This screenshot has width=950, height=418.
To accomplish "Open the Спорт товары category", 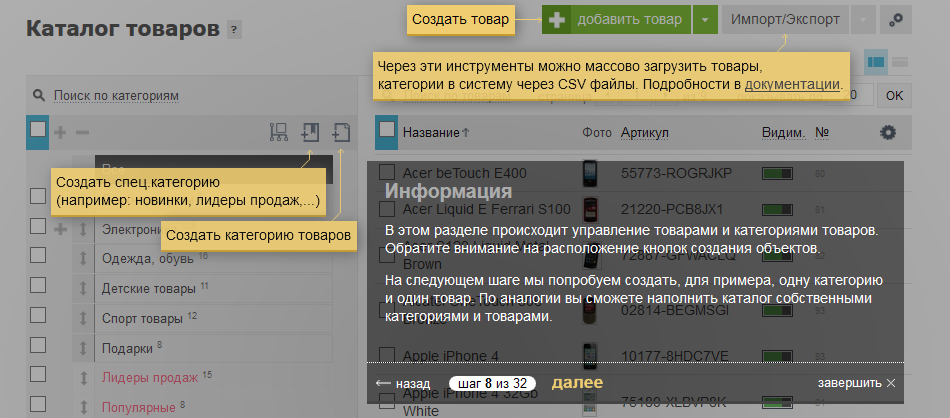I will [142, 318].
